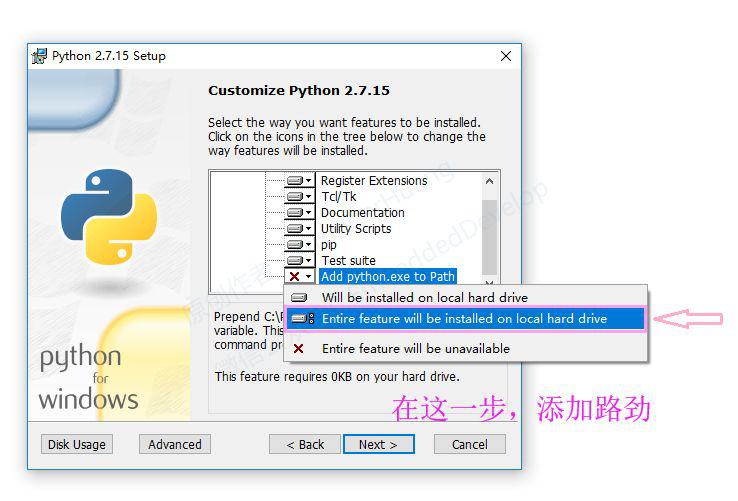This screenshot has width=738, height=501.
Task: Select the Tcl/Tk tree item
Action: click(x=339, y=197)
